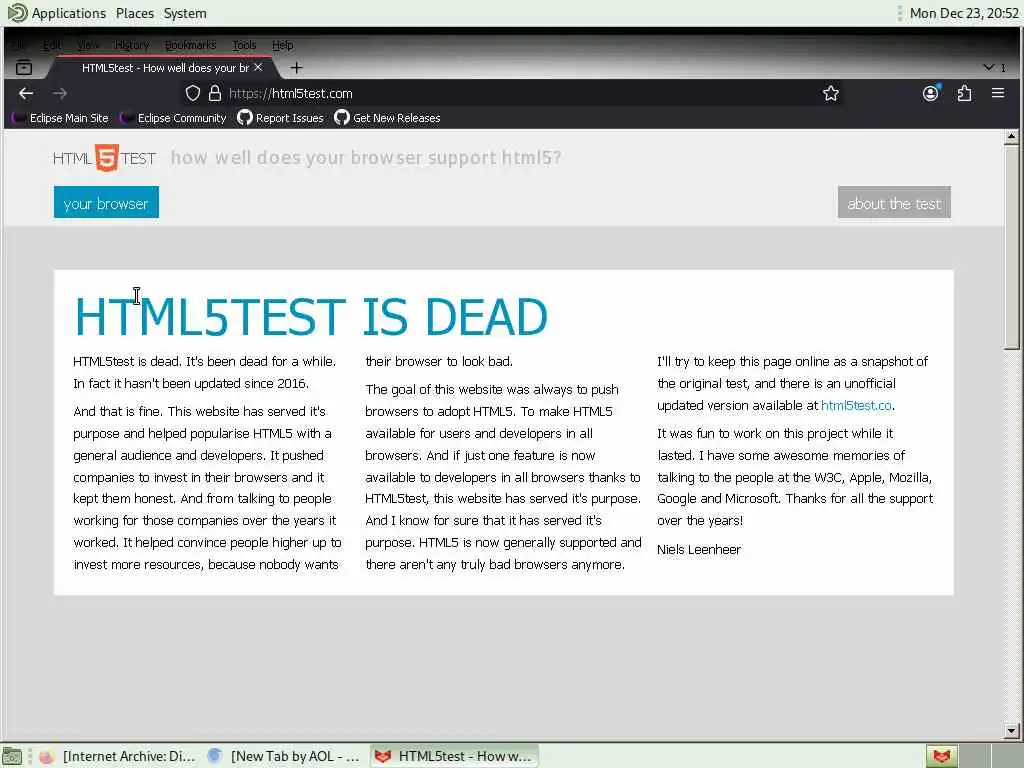Open the Report Issues GitHub bookmark
Image resolution: width=1024 pixels, height=768 pixels.
click(x=280, y=118)
